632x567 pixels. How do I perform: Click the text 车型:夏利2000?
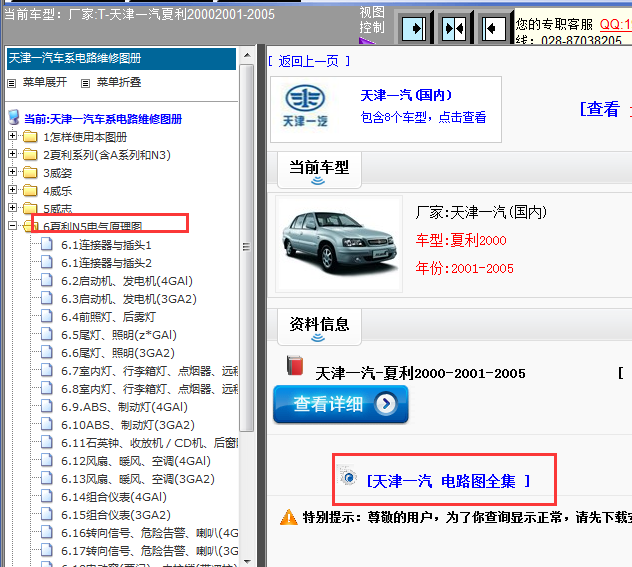pos(461,240)
